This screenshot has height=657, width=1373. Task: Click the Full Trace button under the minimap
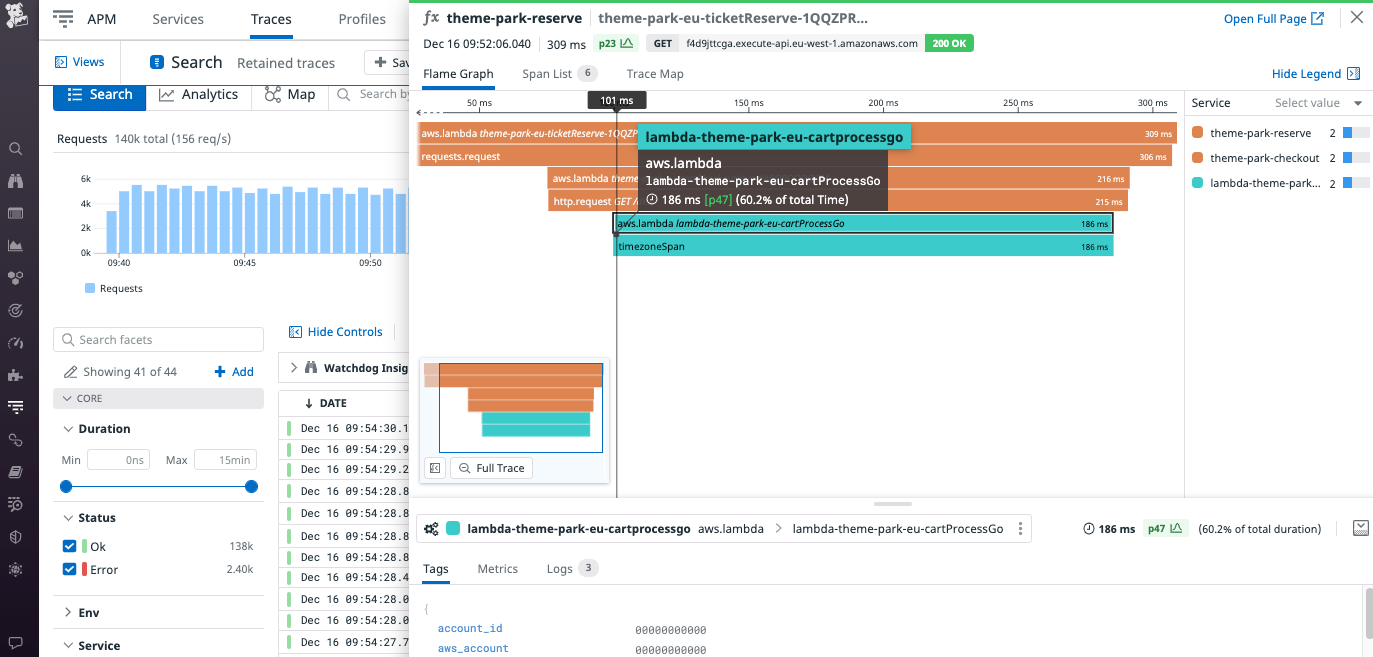pyautogui.click(x=491, y=468)
